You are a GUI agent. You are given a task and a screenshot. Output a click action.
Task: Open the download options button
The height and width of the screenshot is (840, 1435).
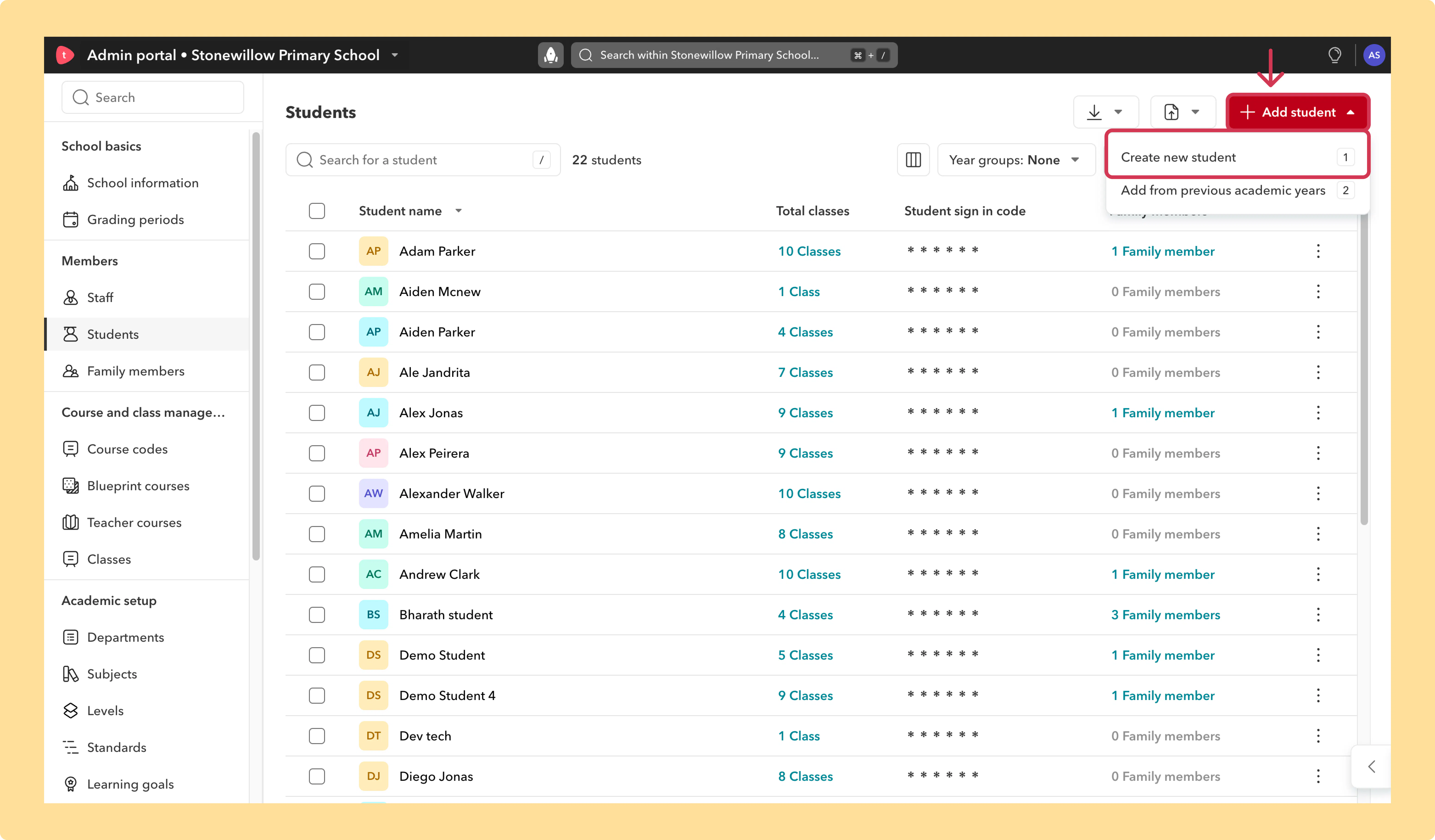click(1105, 112)
